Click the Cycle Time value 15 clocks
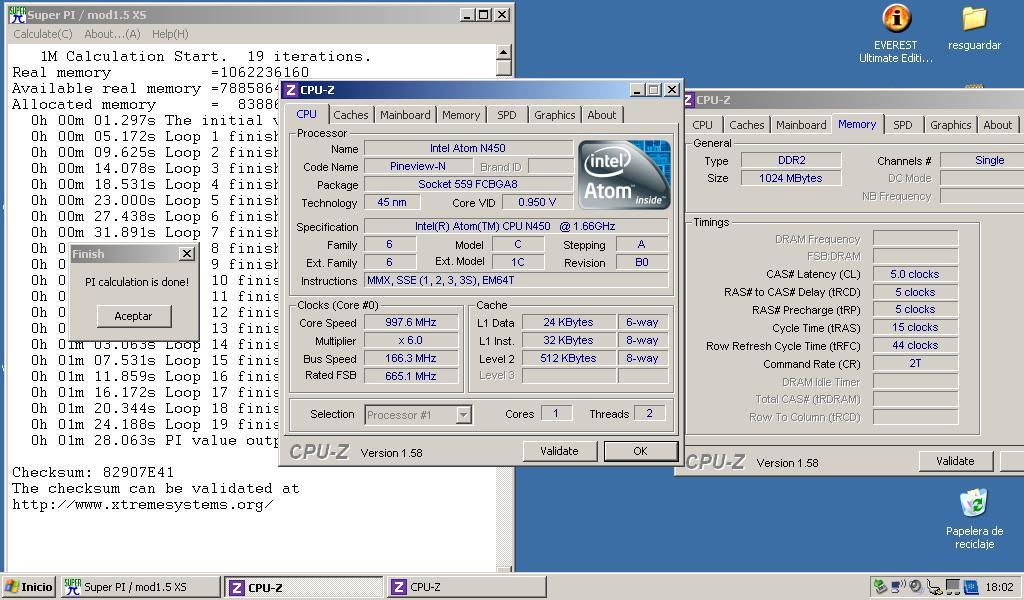The height and width of the screenshot is (600, 1024). [915, 328]
